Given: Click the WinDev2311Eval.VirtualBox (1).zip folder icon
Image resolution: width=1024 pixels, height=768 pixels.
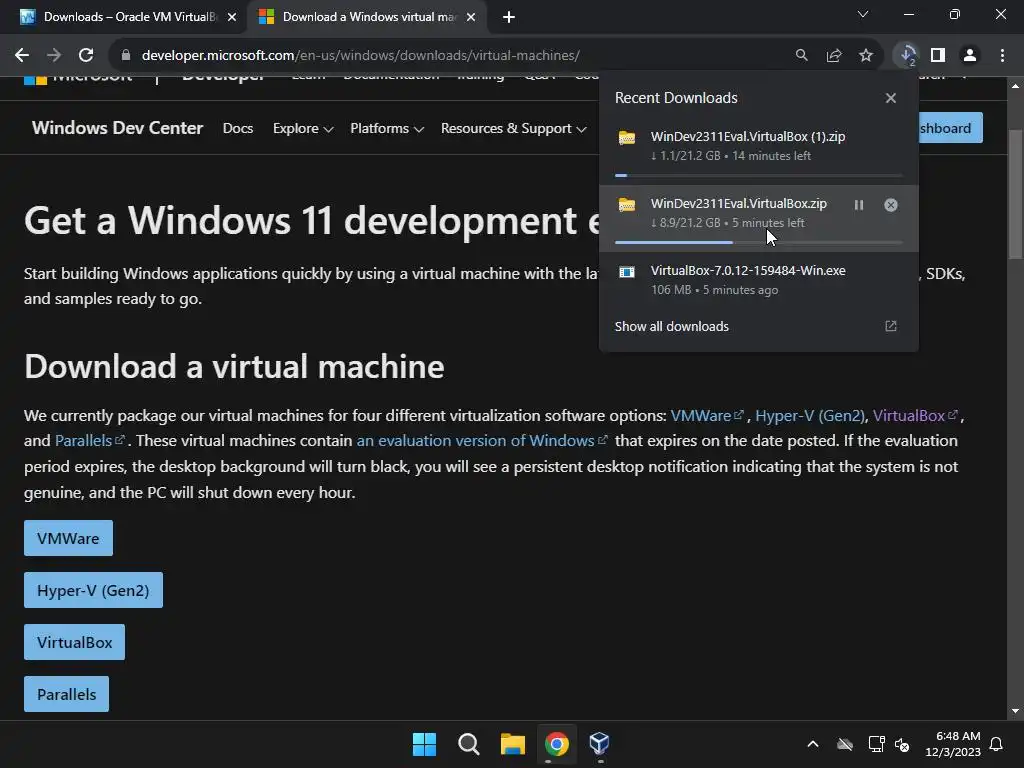Looking at the screenshot, I should click(x=627, y=138).
